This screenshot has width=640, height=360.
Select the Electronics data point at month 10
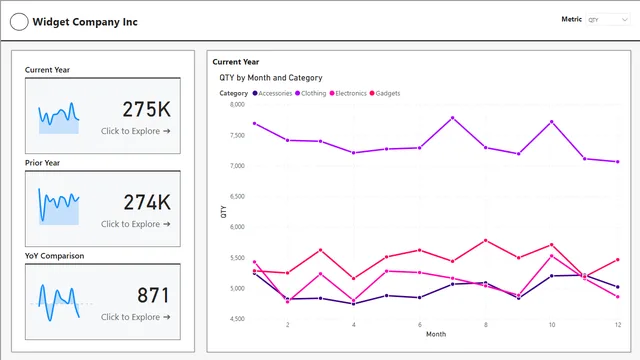pyautogui.click(x=552, y=256)
